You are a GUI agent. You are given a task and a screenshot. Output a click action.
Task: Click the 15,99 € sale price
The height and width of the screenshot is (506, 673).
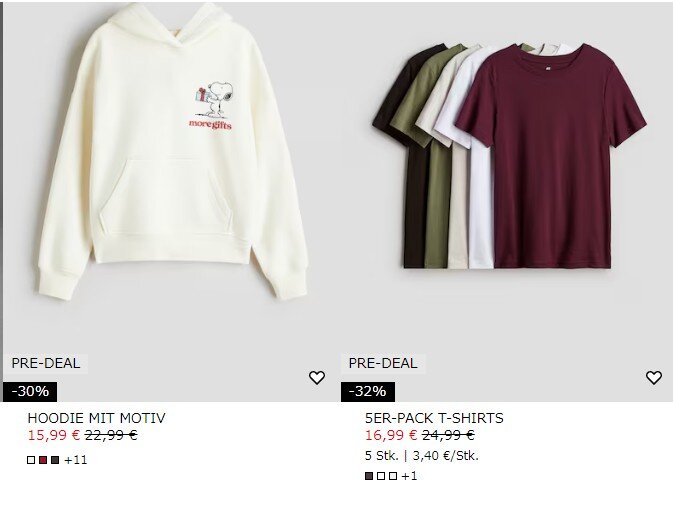[x=54, y=435]
